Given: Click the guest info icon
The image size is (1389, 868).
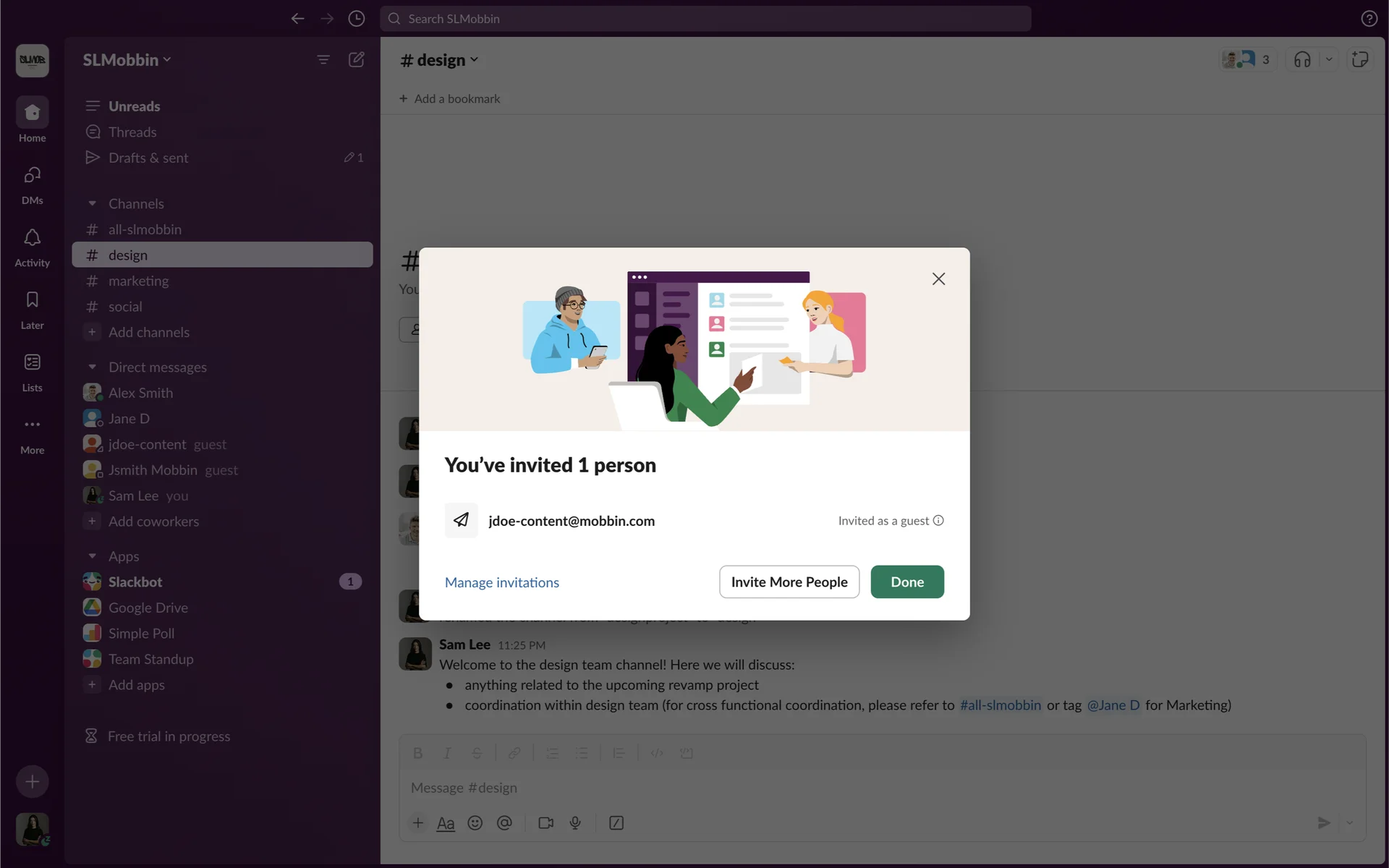Looking at the screenshot, I should point(938,521).
